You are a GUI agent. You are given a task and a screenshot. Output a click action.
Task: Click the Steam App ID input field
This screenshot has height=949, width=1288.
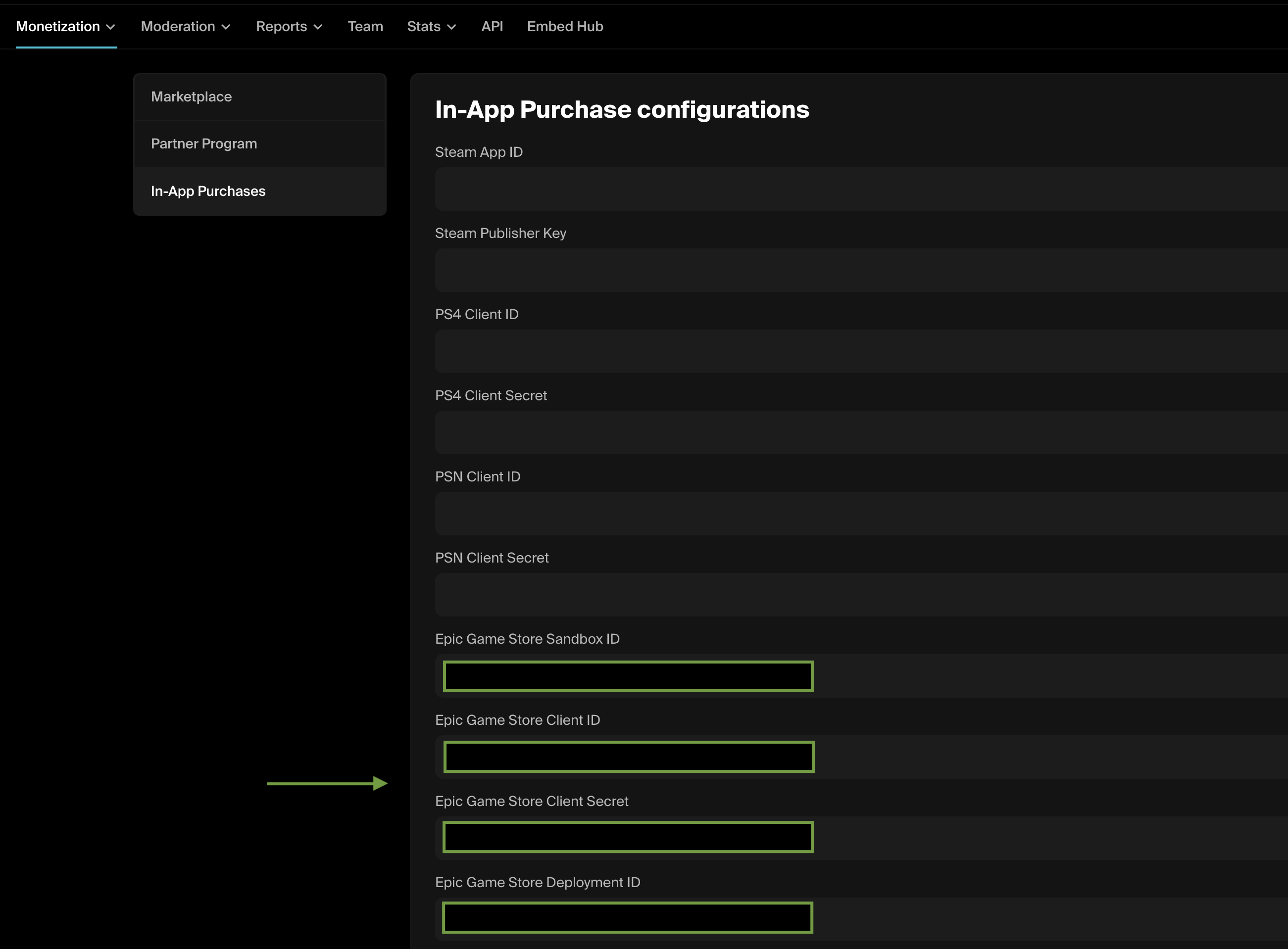805,189
